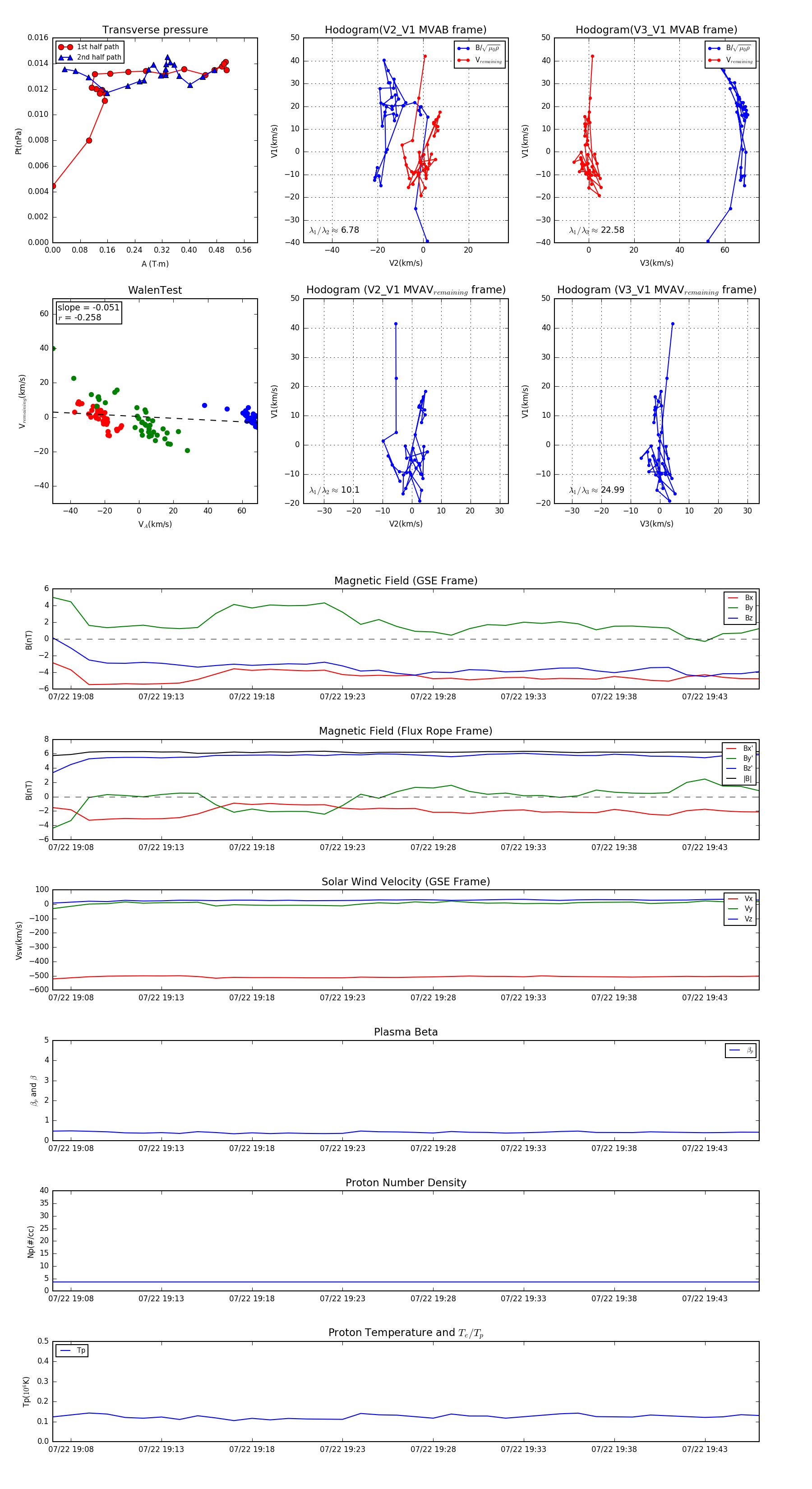Click the 'Hodogram(V3_V1 MVAB frame)' title

pyautogui.click(x=656, y=30)
